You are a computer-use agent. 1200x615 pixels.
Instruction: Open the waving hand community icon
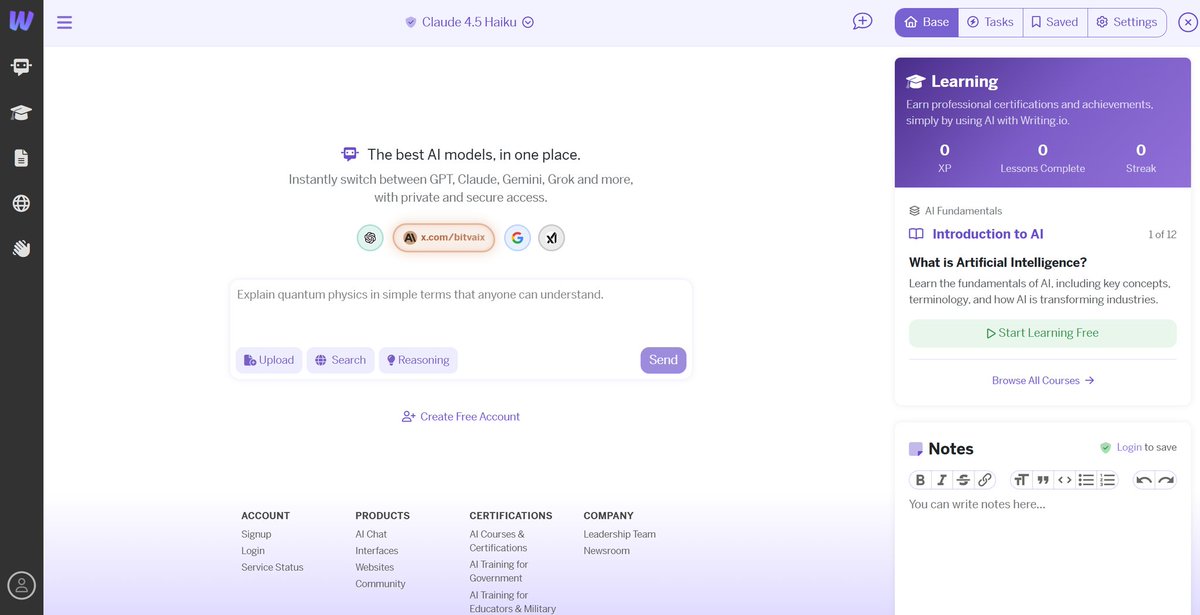tap(21, 248)
